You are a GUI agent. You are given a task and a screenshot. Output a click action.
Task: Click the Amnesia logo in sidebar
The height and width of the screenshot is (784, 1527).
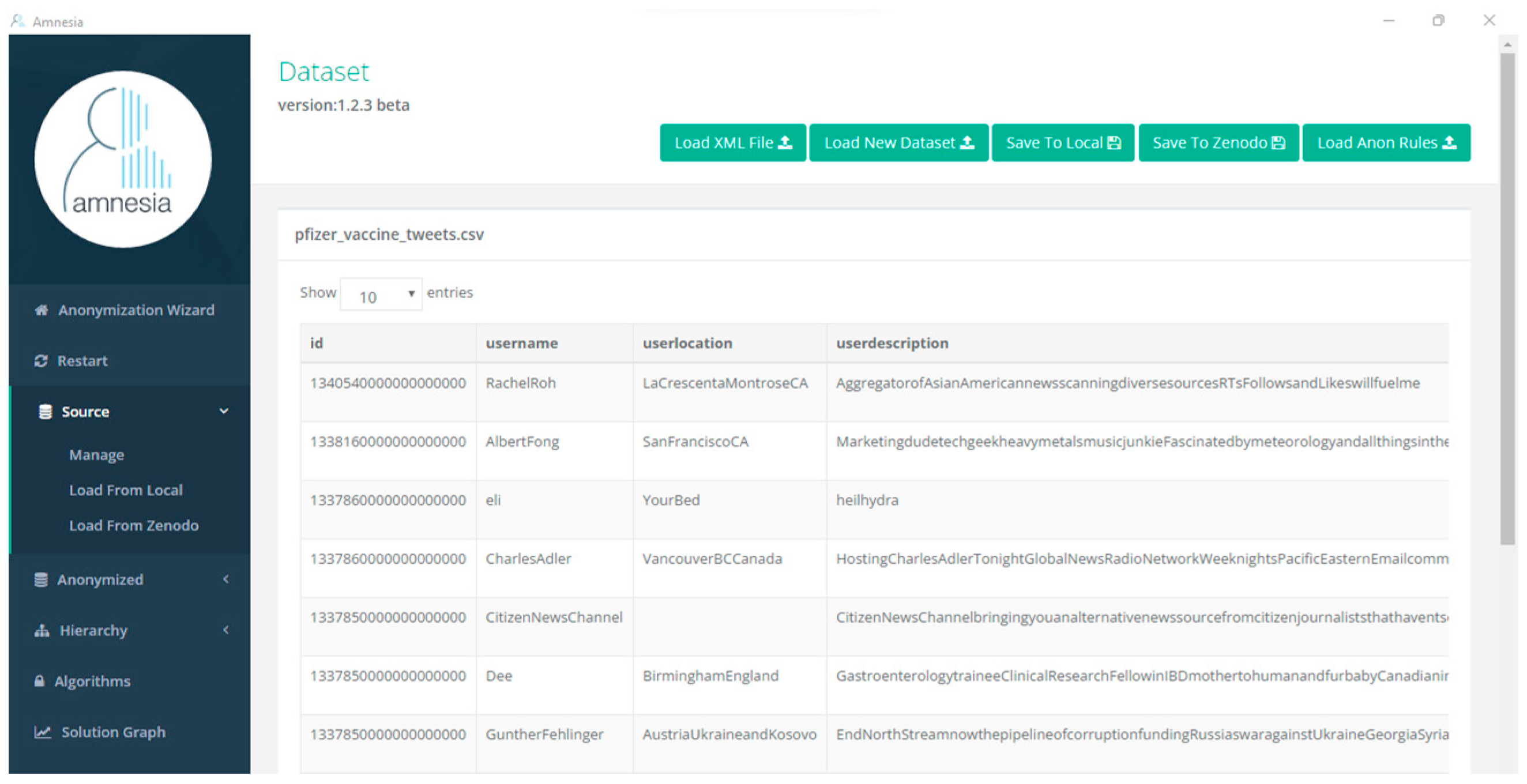coord(123,159)
